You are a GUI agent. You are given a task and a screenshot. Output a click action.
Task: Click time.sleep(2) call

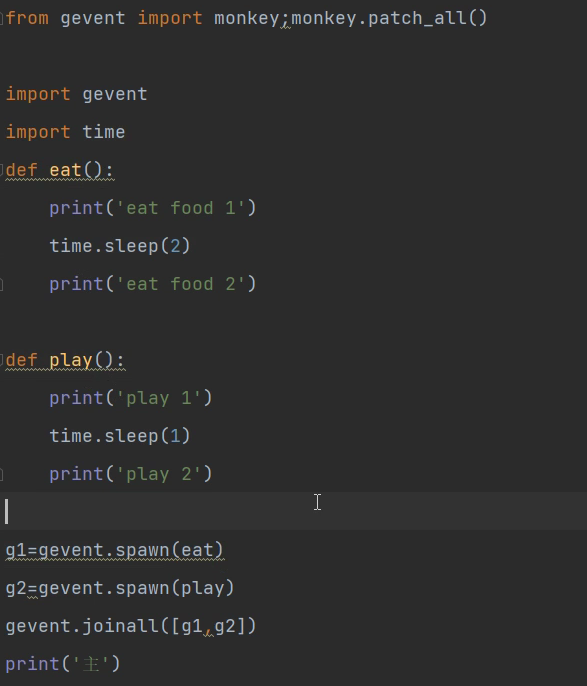119,246
